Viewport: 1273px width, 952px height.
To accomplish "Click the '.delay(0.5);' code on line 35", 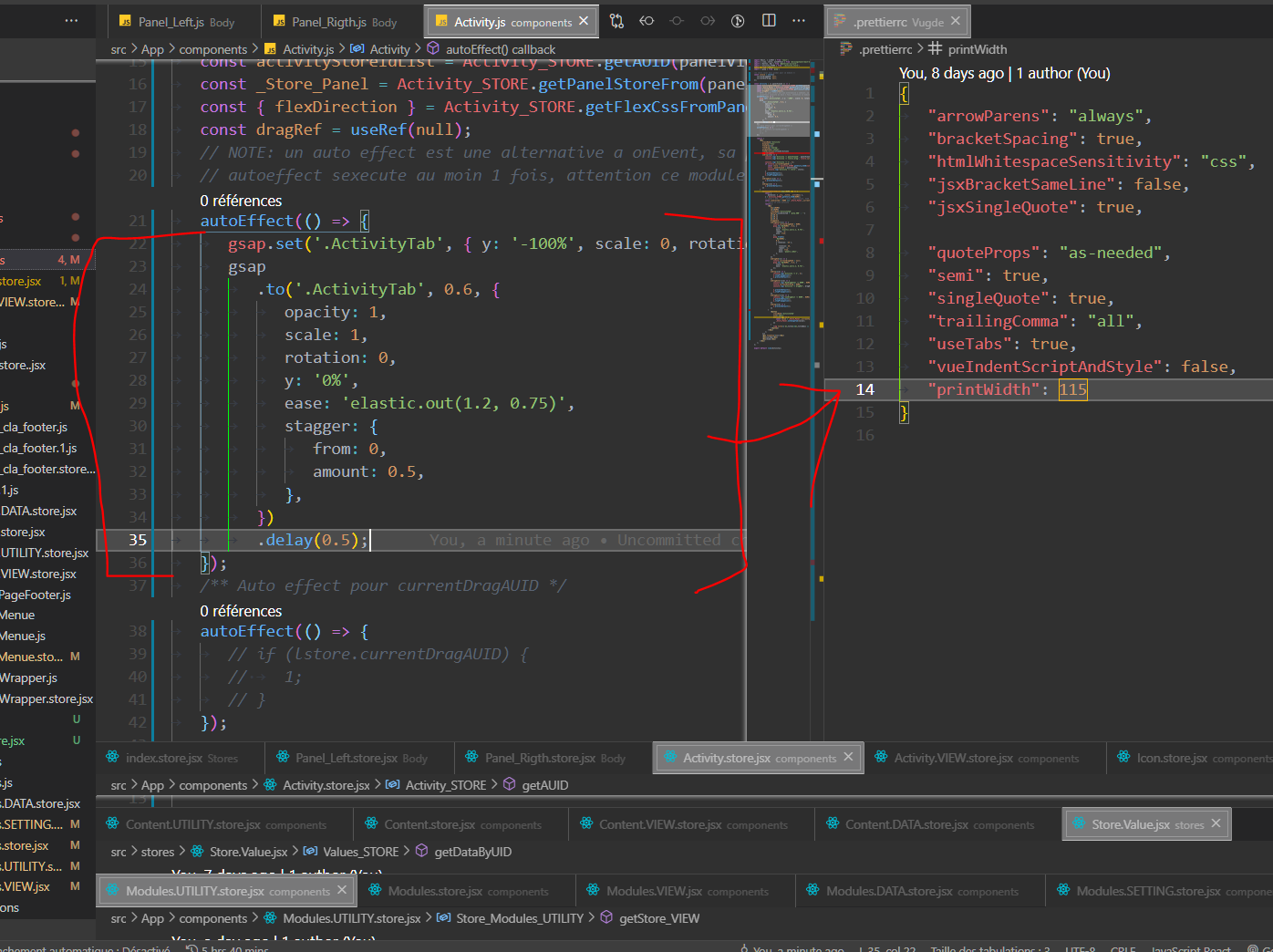I will pyautogui.click(x=313, y=540).
